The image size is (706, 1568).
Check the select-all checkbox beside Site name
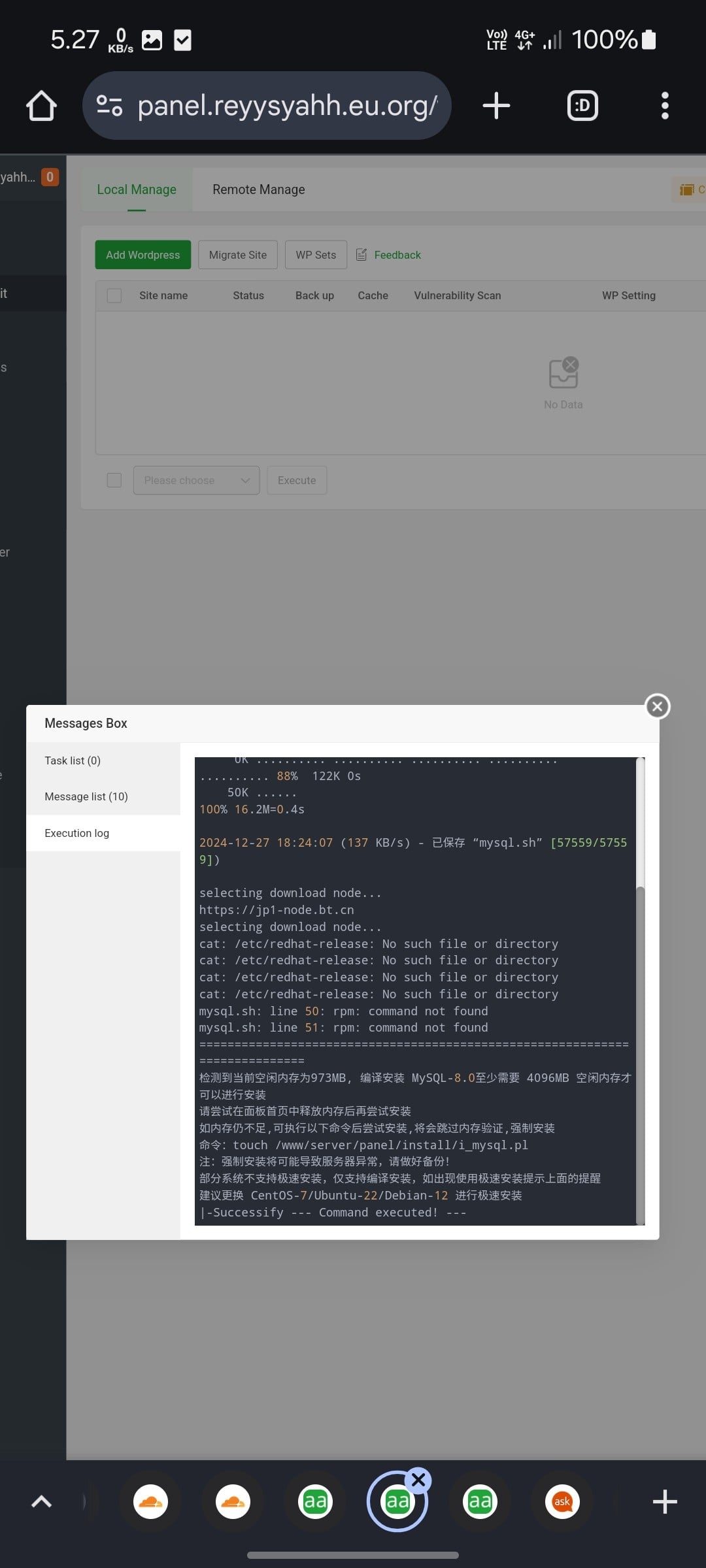[x=114, y=295]
